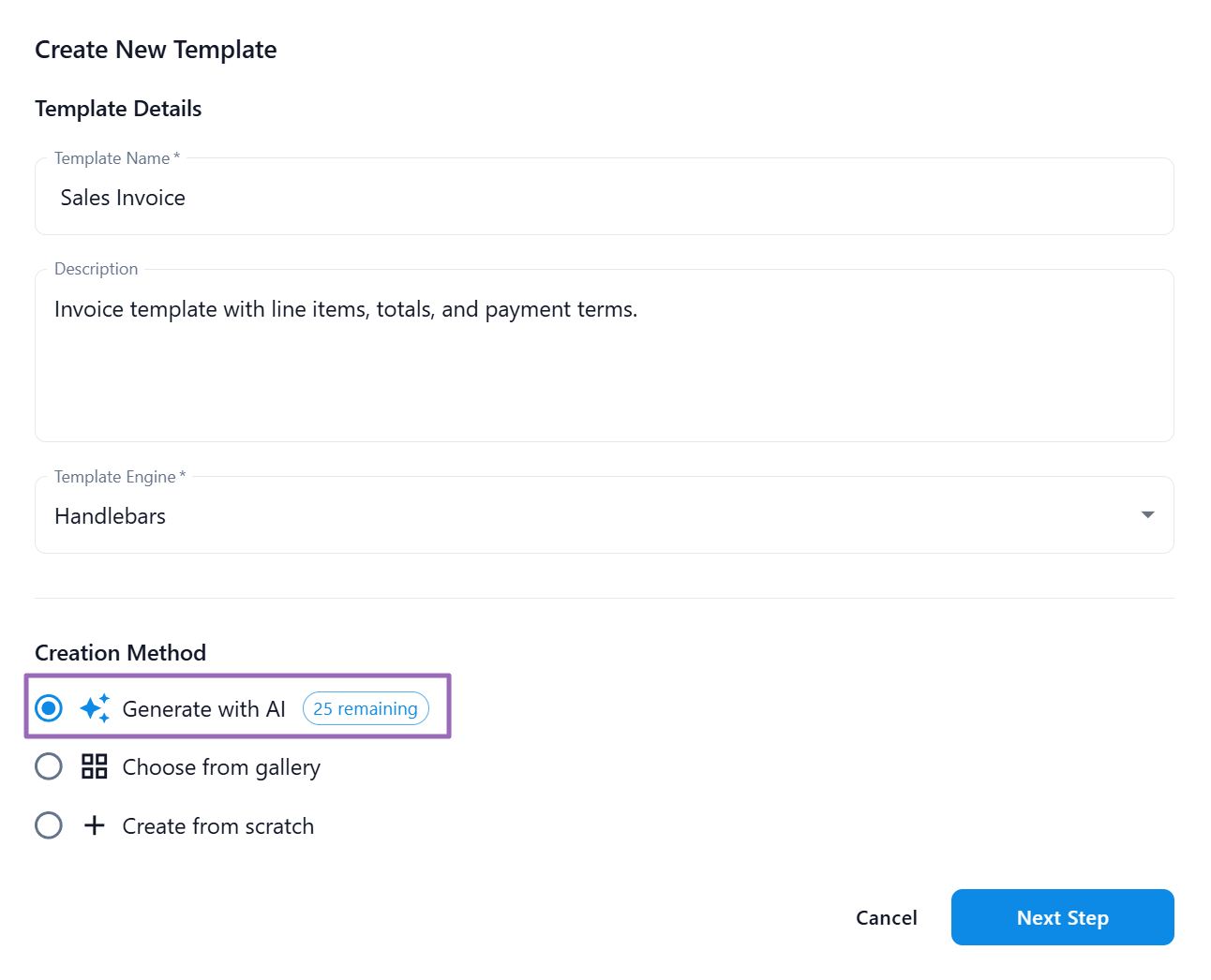Click the Create New Template heading
1211x980 pixels.
(156, 49)
